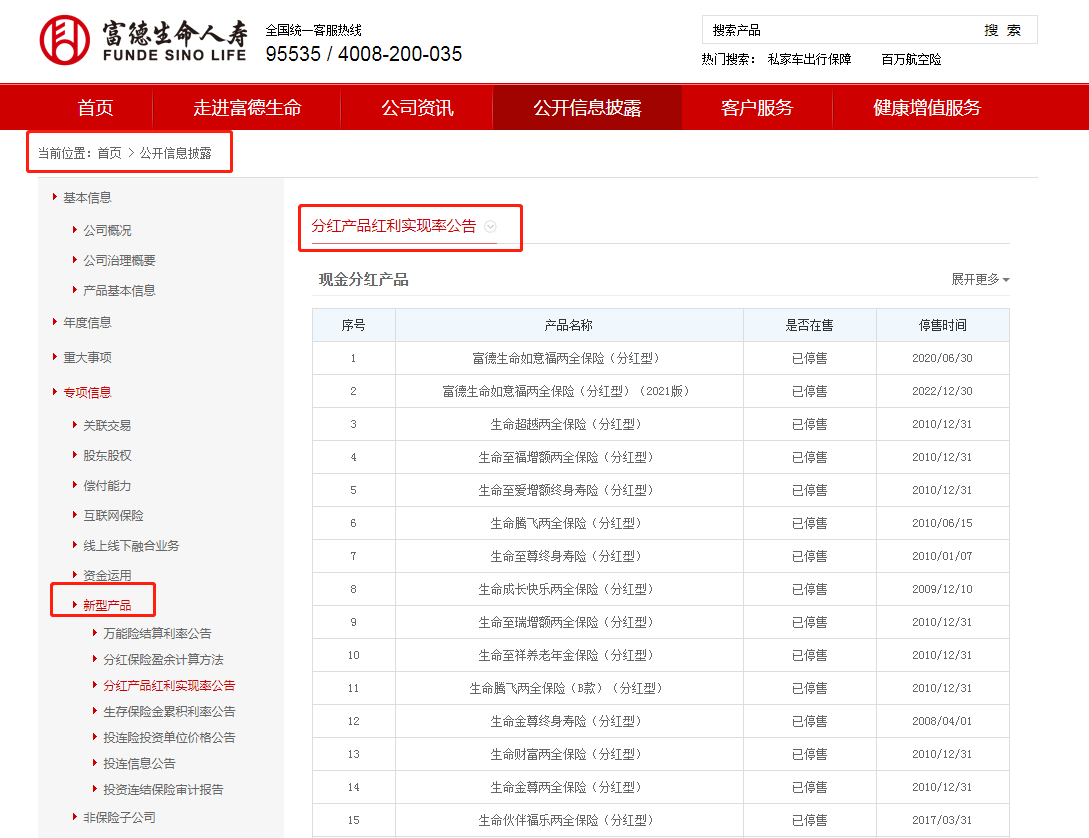Open 投连信息公告 sub-item
This screenshot has height=838, width=1089.
(x=139, y=763)
